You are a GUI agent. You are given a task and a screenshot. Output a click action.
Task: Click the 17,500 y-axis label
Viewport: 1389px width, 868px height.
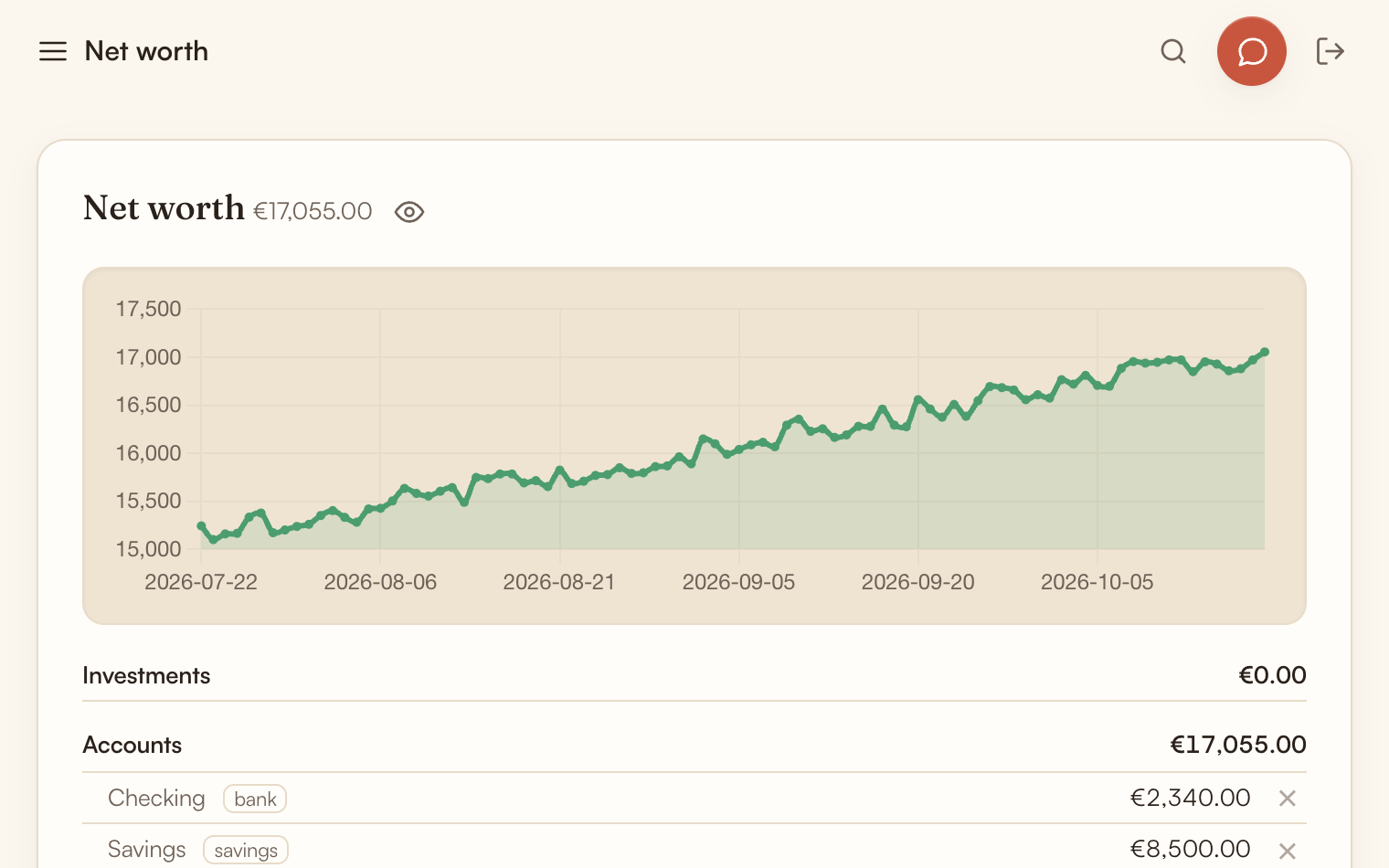(x=148, y=309)
